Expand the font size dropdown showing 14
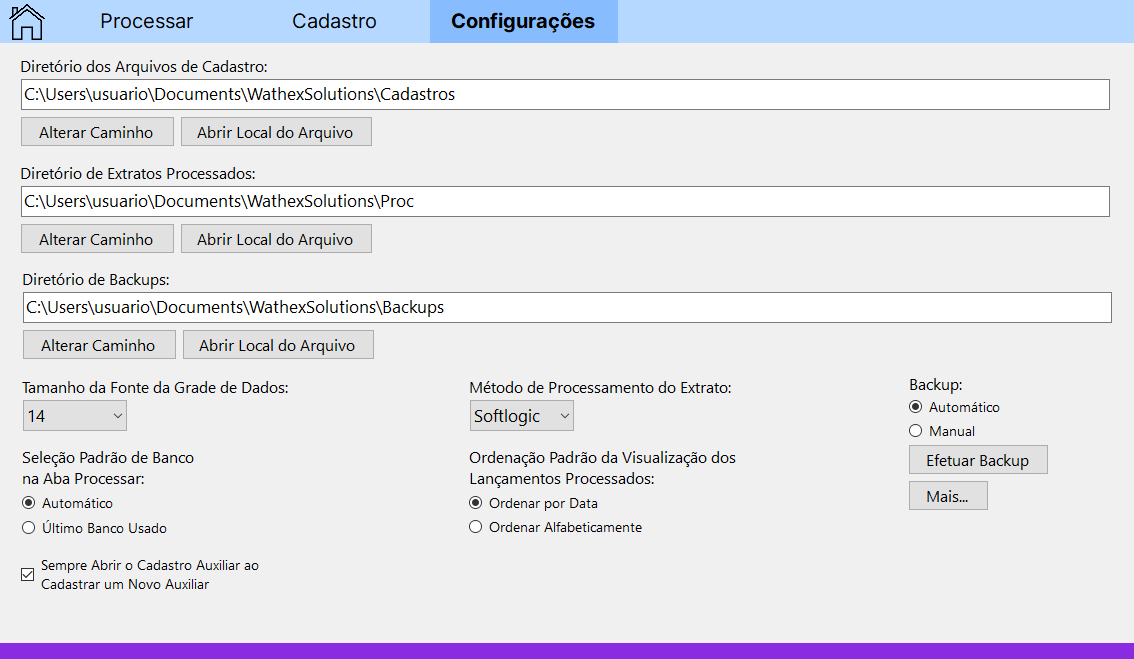This screenshot has height=659, width=1134. click(x=74, y=415)
